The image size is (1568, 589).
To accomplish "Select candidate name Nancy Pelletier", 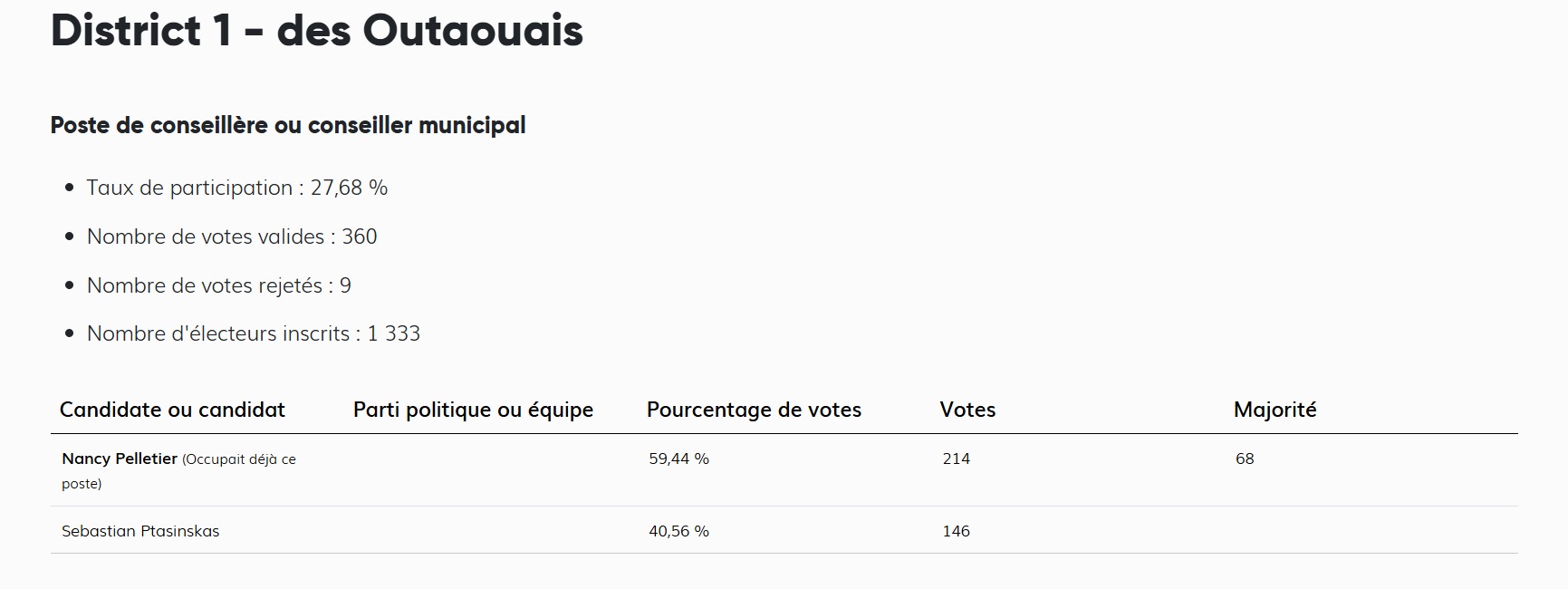I will click(x=120, y=459).
